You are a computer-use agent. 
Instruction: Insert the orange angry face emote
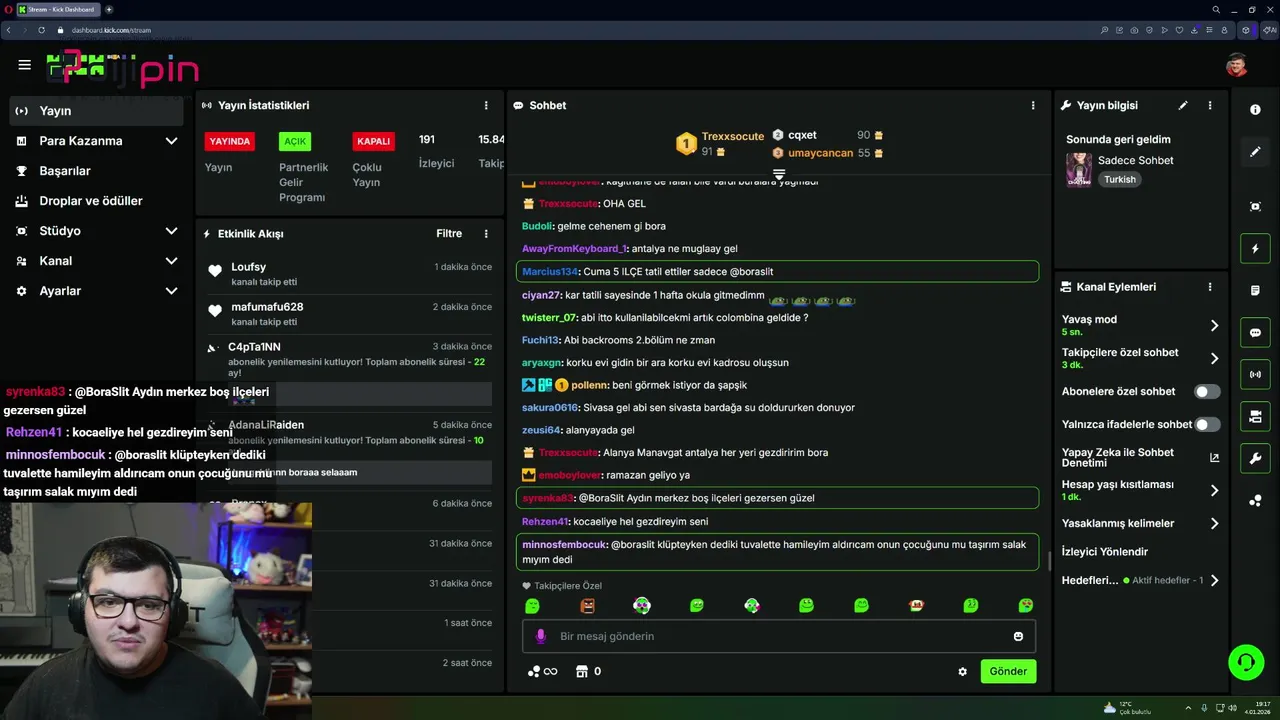[587, 605]
